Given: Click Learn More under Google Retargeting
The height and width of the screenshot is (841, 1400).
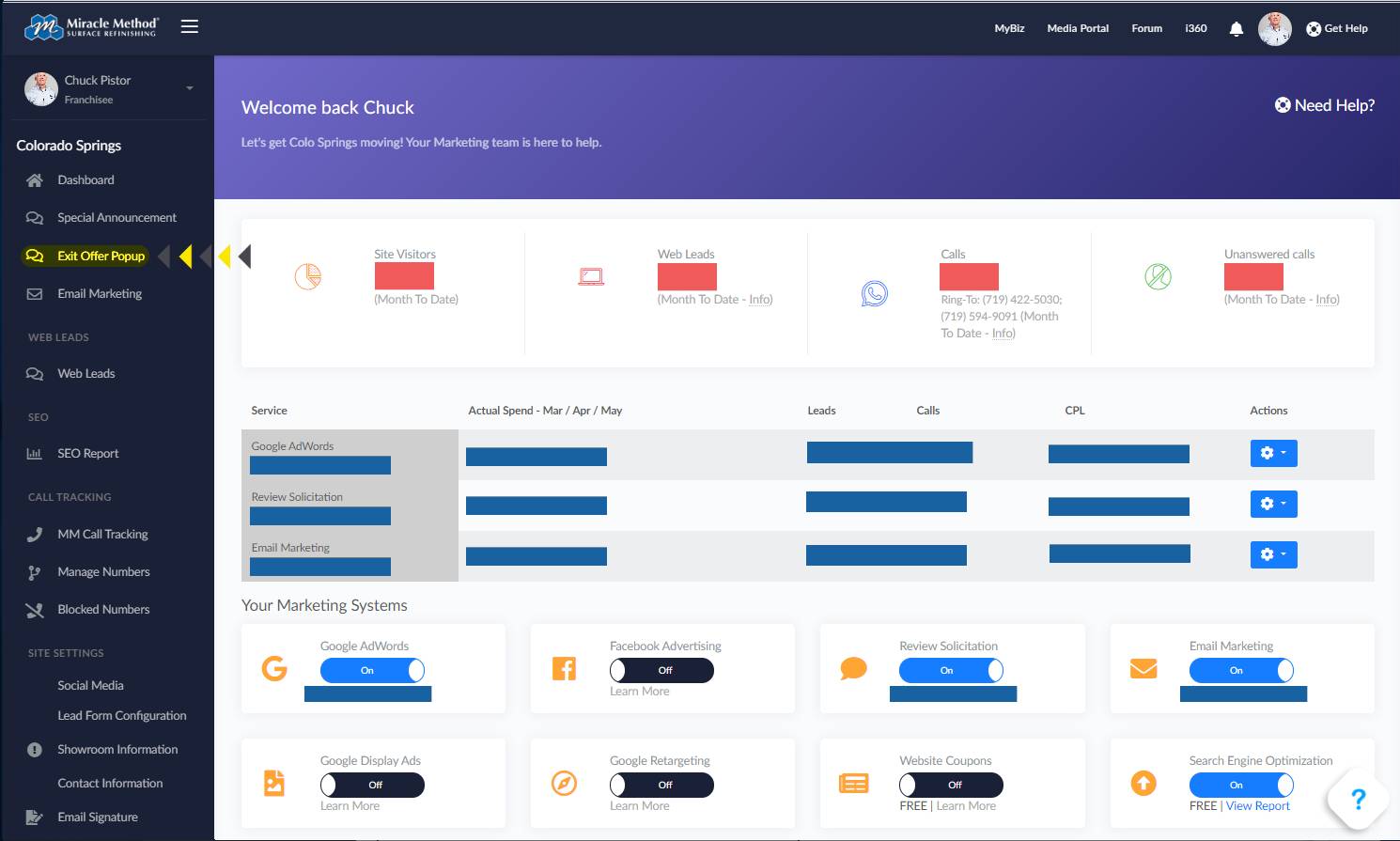Looking at the screenshot, I should coord(640,806).
